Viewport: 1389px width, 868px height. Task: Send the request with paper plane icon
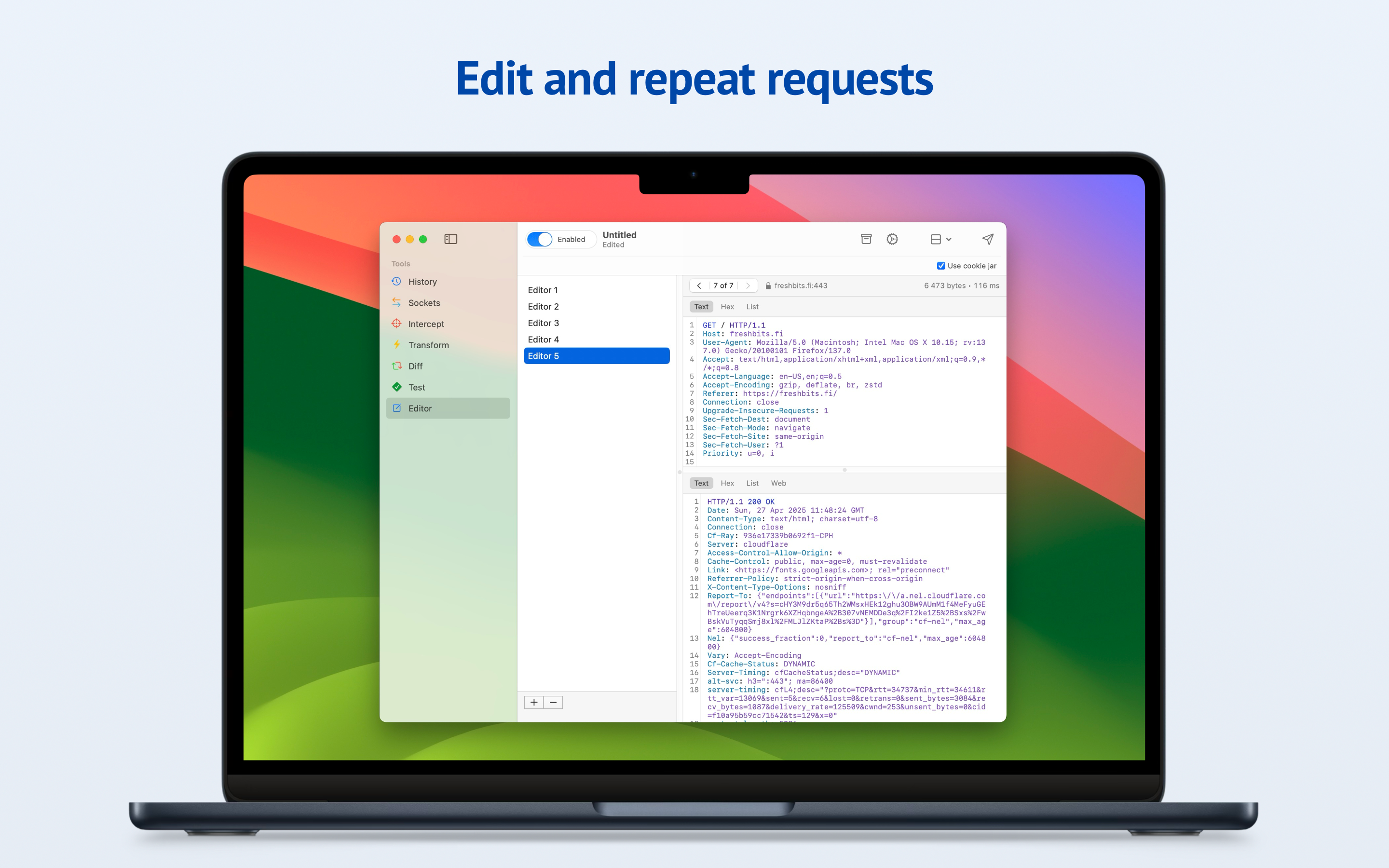pyautogui.click(x=988, y=239)
